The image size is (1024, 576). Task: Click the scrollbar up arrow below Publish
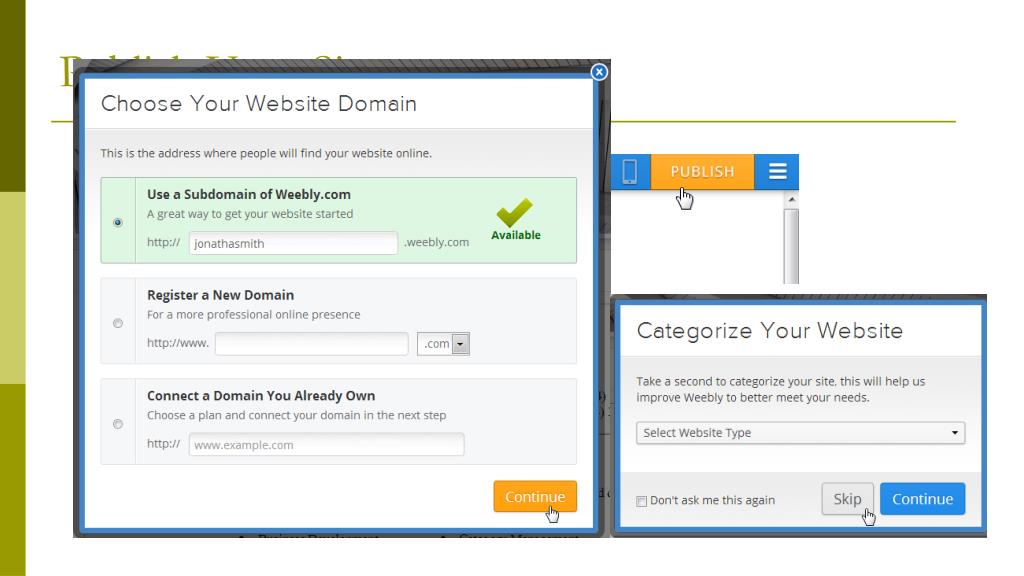(x=792, y=199)
